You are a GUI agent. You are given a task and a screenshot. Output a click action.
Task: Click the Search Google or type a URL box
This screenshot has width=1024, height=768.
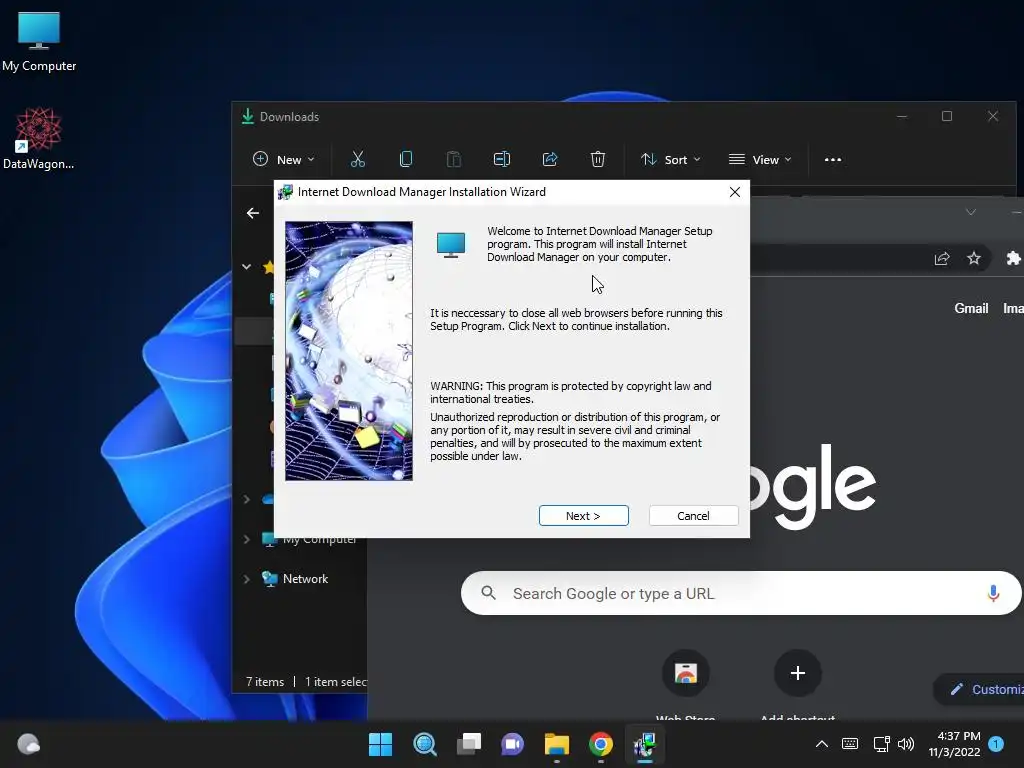coord(741,594)
